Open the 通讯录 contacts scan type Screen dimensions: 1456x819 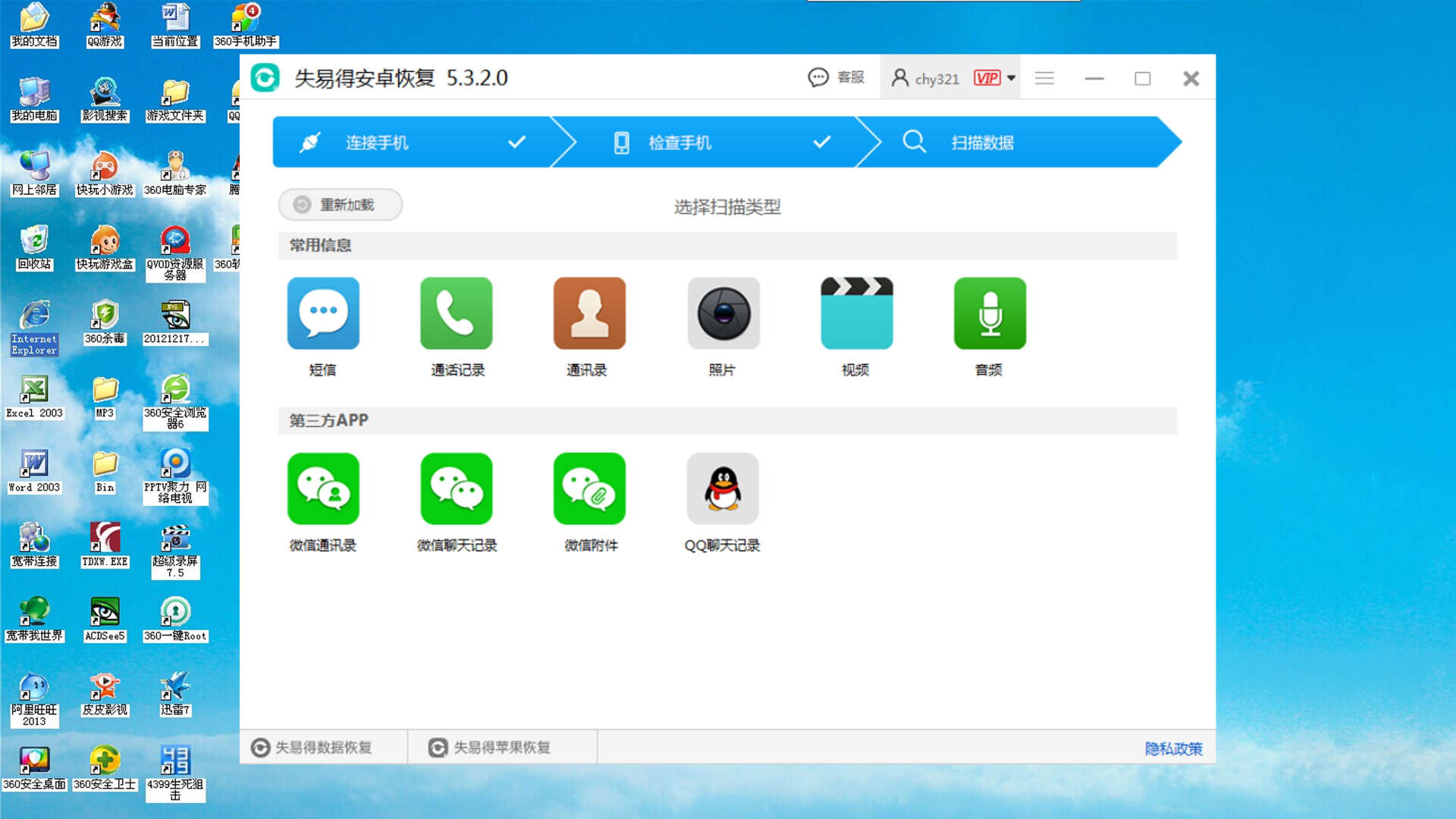[589, 313]
